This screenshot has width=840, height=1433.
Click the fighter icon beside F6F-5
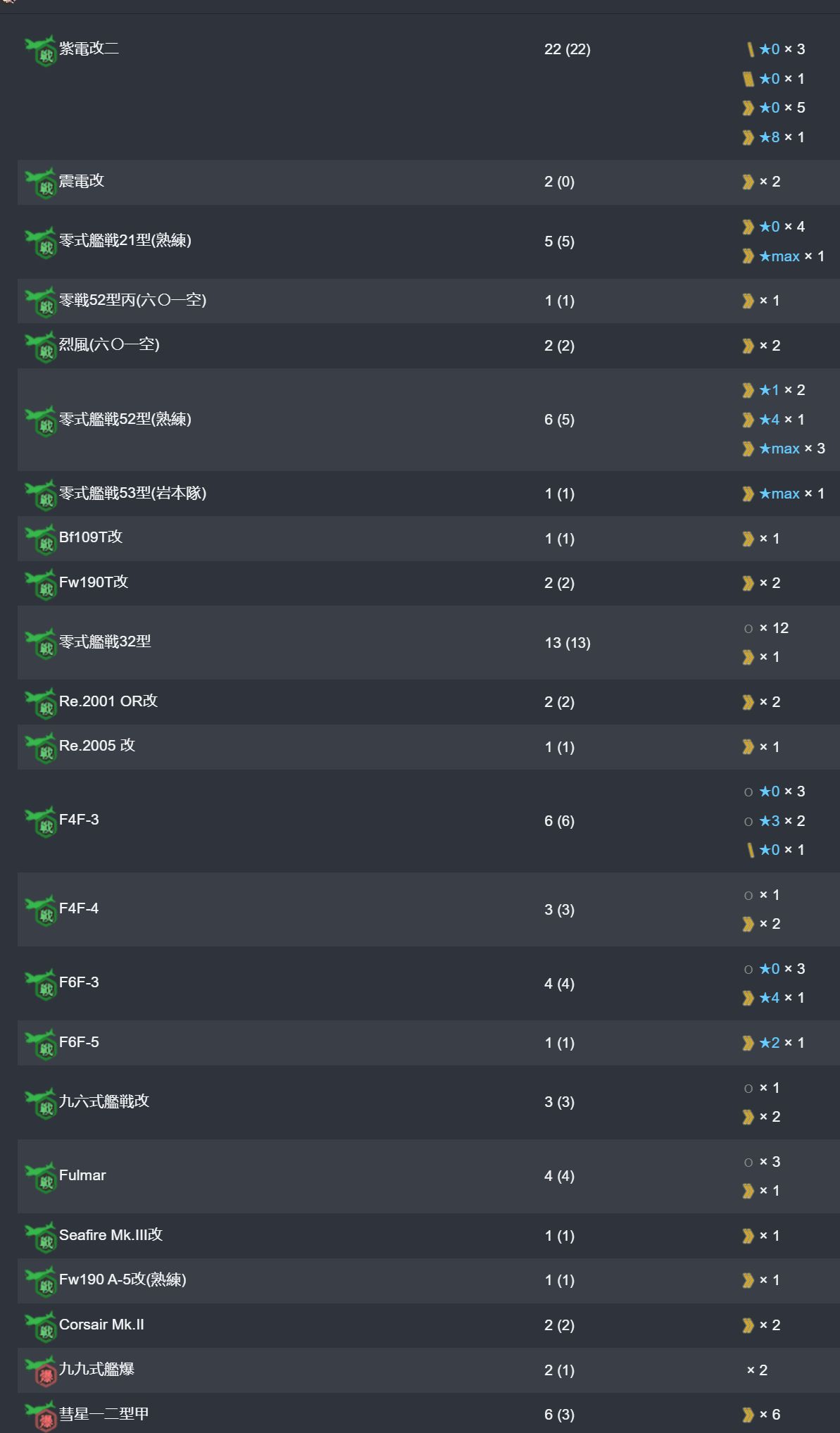pyautogui.click(x=41, y=1044)
